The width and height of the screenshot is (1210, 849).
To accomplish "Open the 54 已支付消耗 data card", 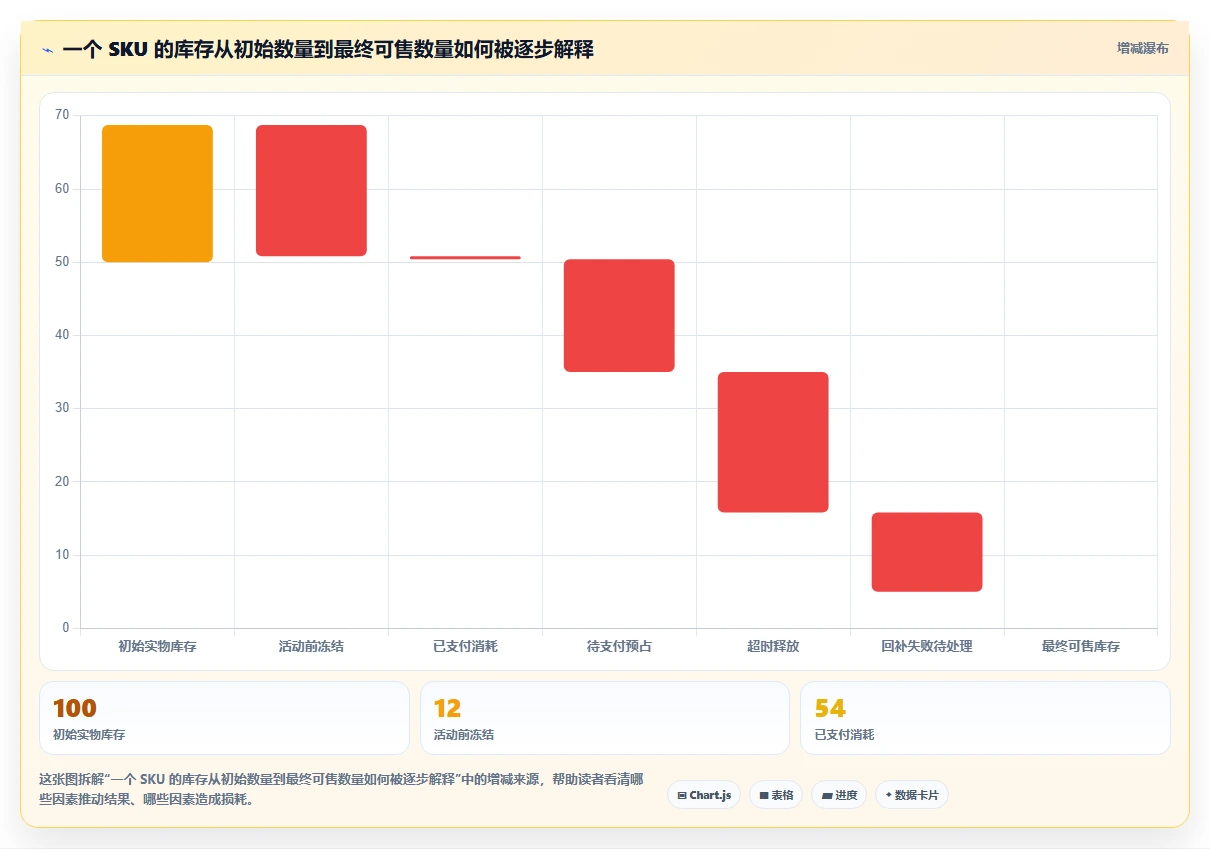I will coord(985,718).
